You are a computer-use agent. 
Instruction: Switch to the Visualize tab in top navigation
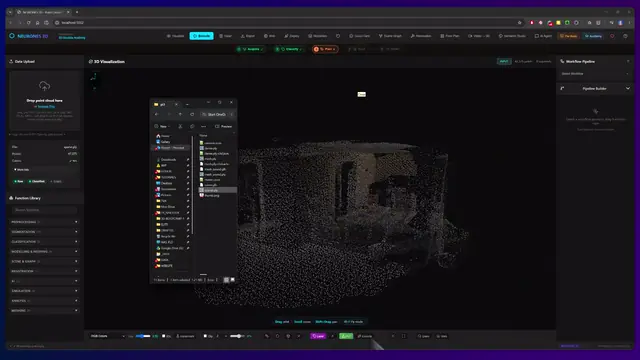pos(176,36)
